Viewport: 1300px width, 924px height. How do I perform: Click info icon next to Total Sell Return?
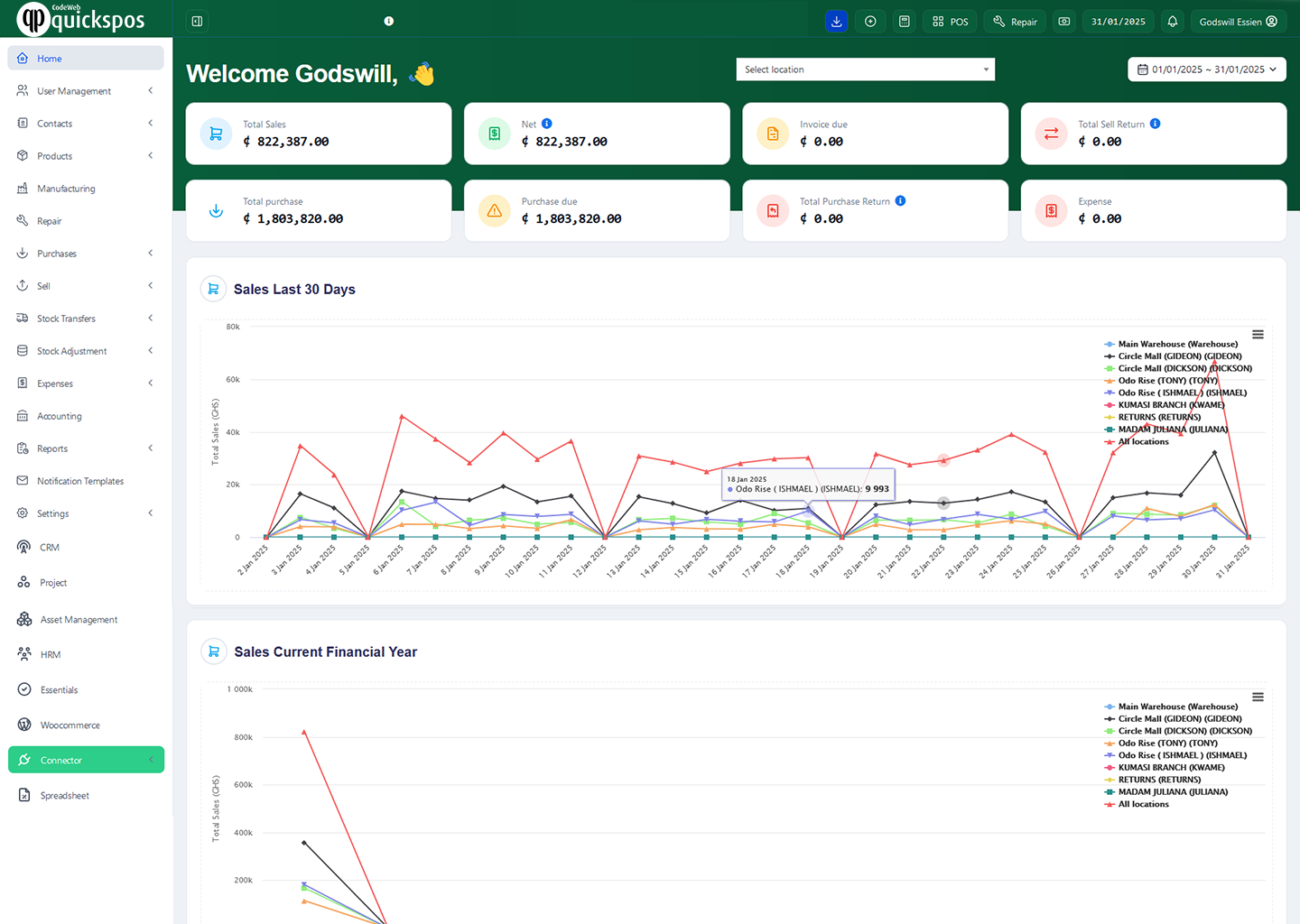(x=1156, y=124)
